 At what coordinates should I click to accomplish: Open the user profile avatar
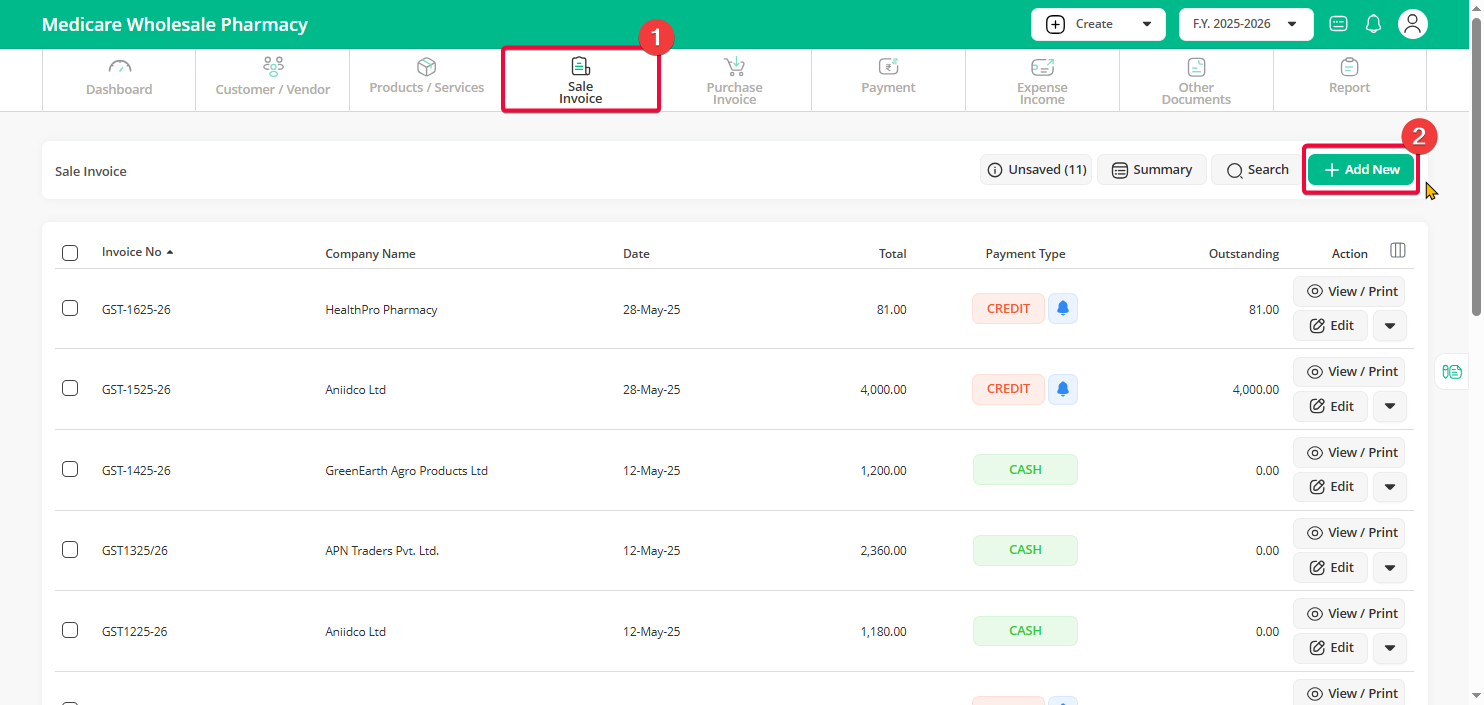1412,24
